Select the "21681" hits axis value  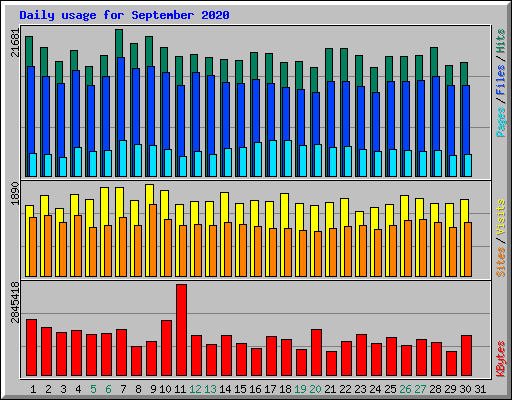[x=16, y=43]
